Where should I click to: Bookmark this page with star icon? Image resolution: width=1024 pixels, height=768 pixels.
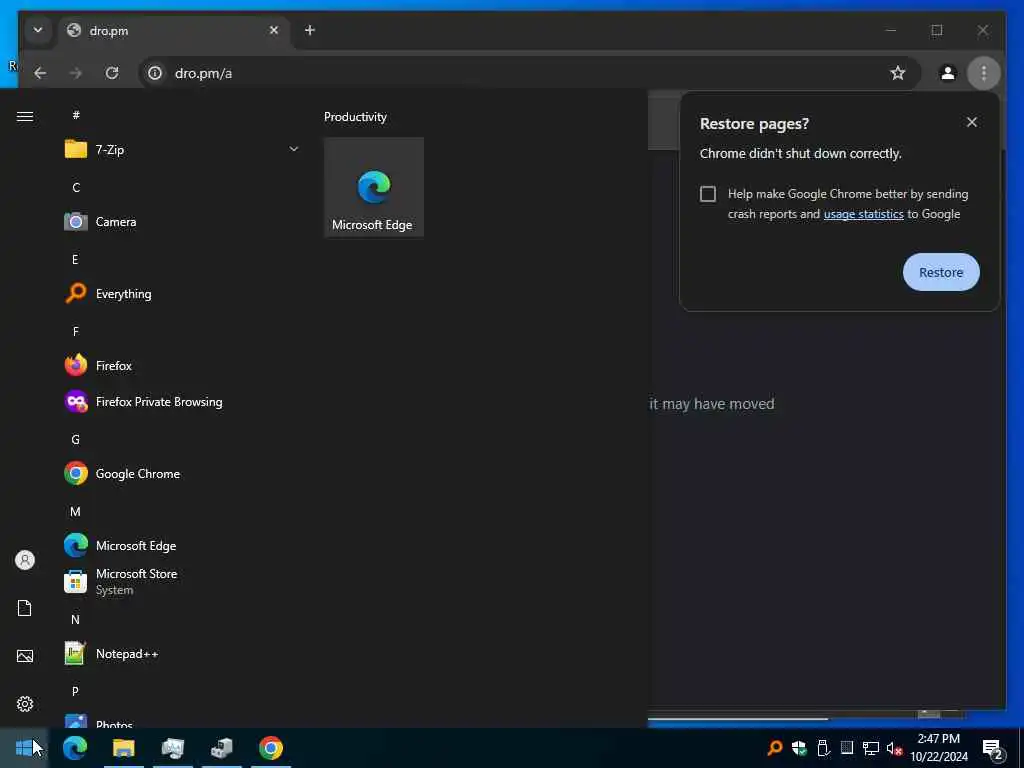pos(898,73)
